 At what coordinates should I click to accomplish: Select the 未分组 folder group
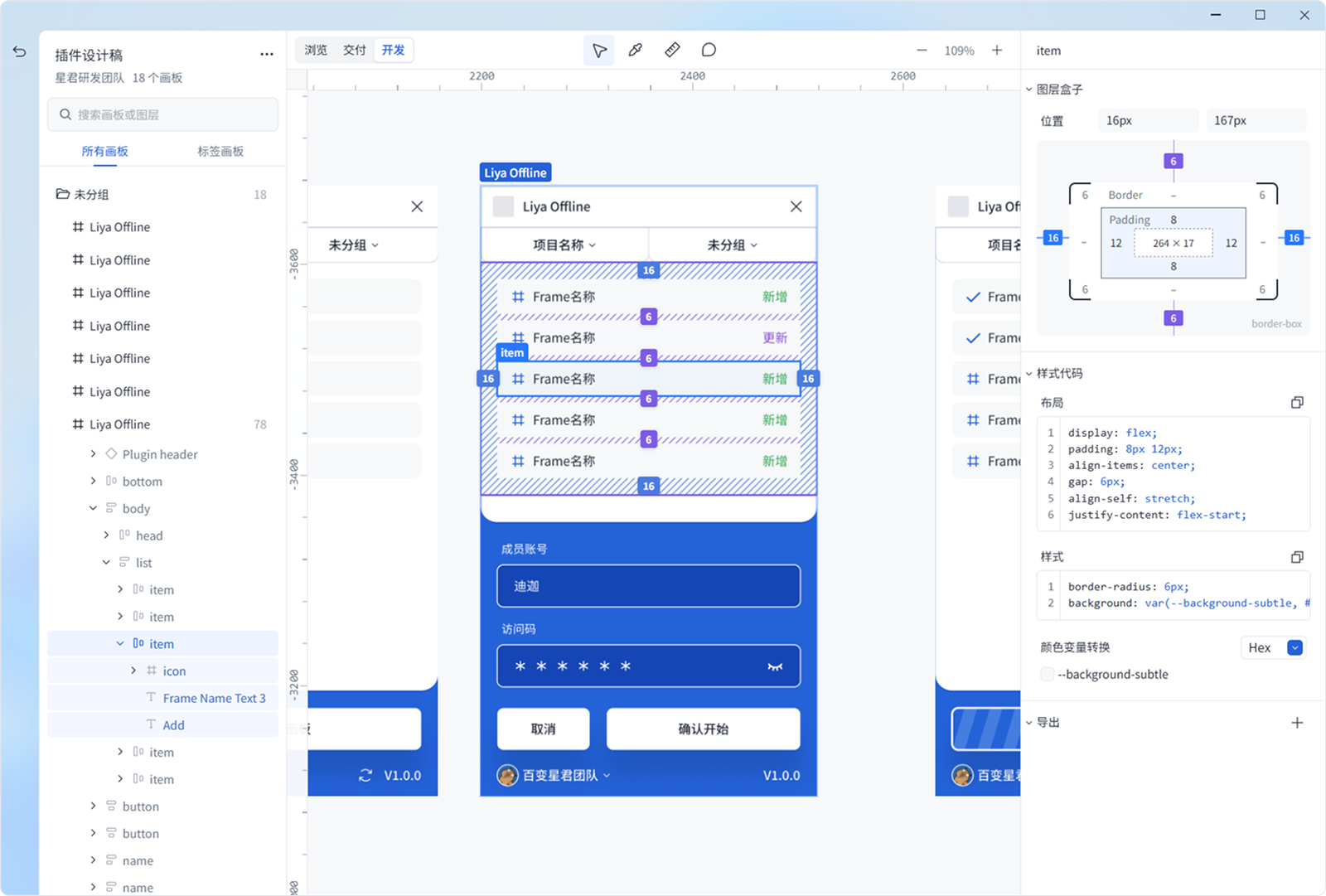162,195
